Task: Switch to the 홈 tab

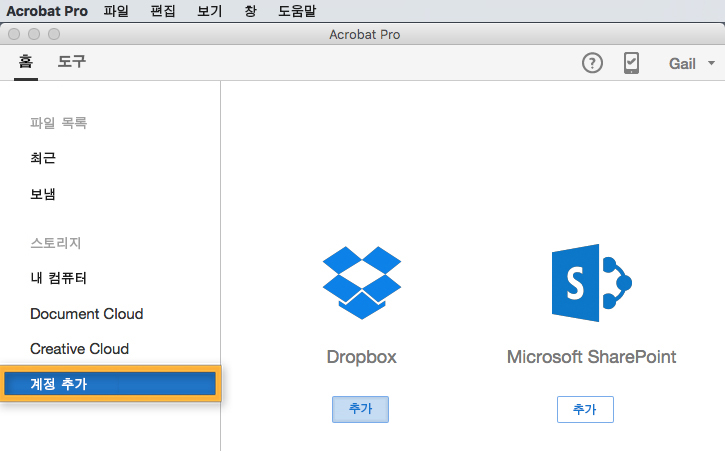Action: coord(26,62)
